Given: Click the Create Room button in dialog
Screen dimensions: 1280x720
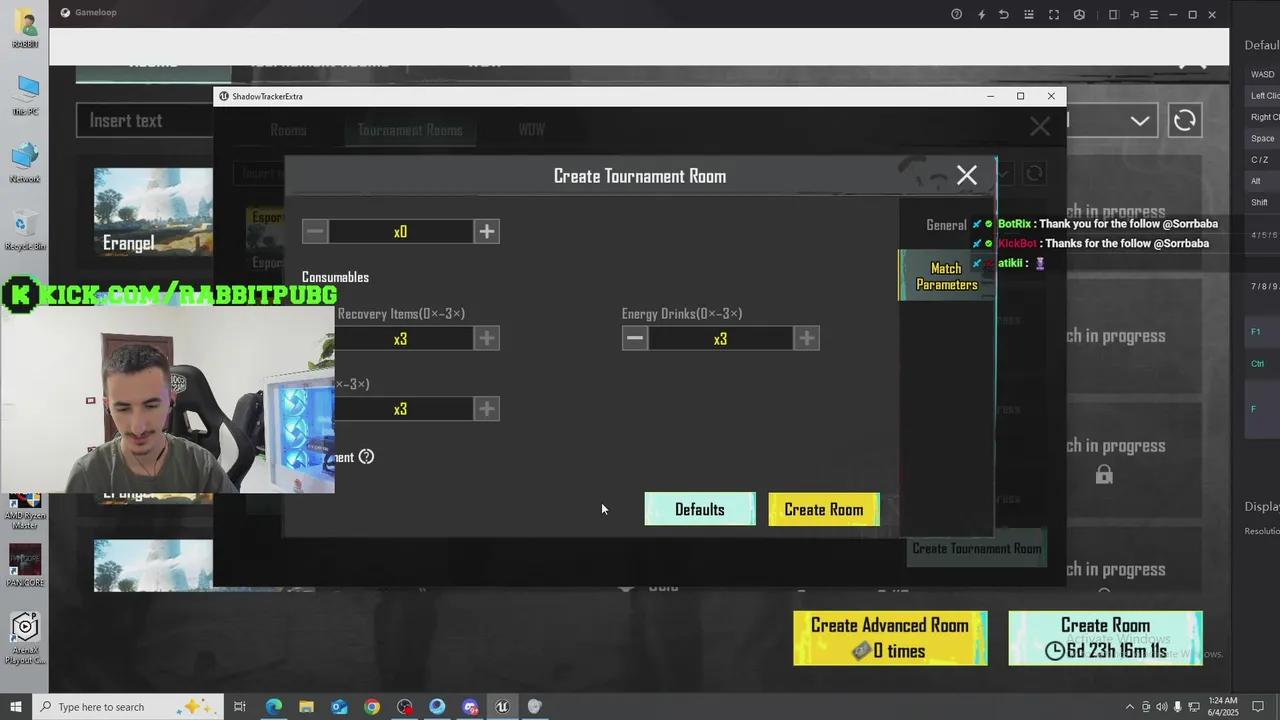Looking at the screenshot, I should (824, 509).
